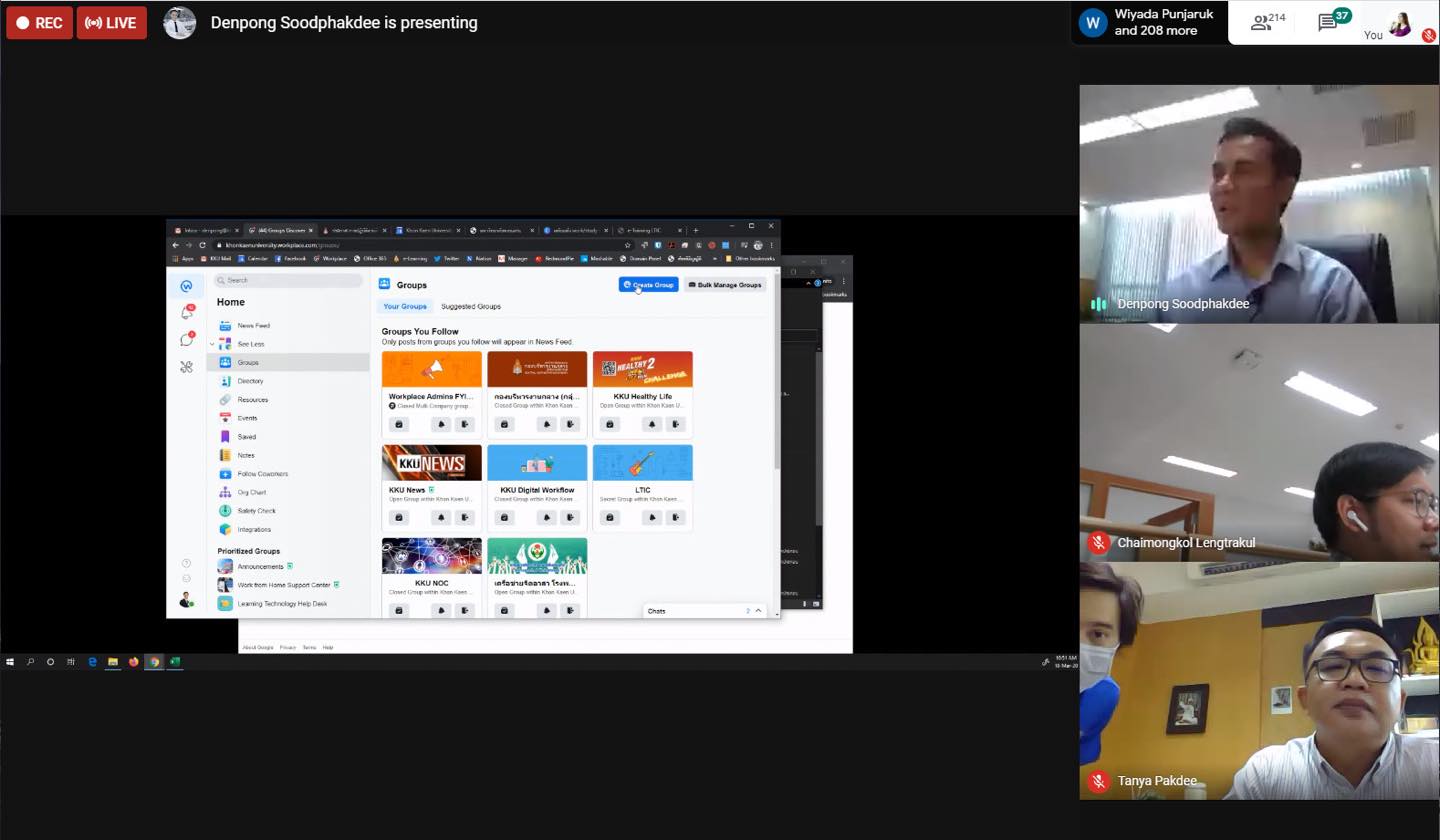1440x840 pixels.
Task: Open Workplace chat bubble icon in left rail
Action: 186,340
